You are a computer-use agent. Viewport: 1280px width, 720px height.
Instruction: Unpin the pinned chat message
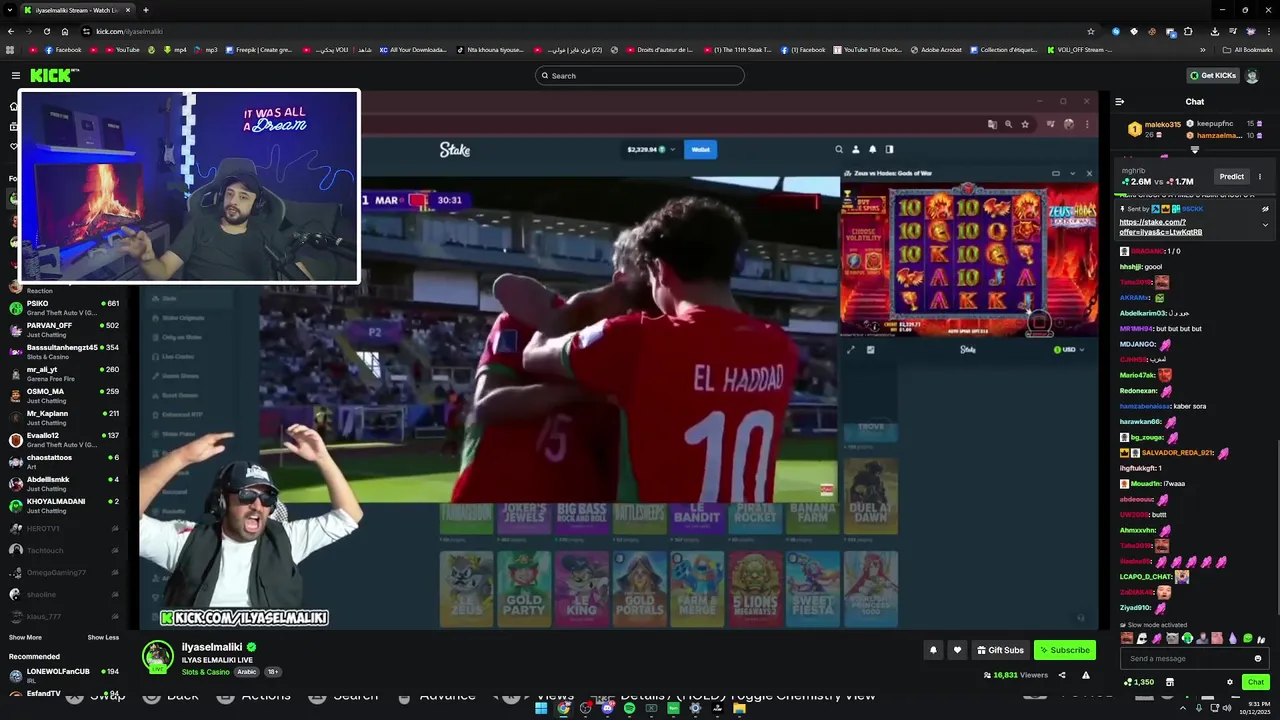pyautogui.click(x=1265, y=209)
